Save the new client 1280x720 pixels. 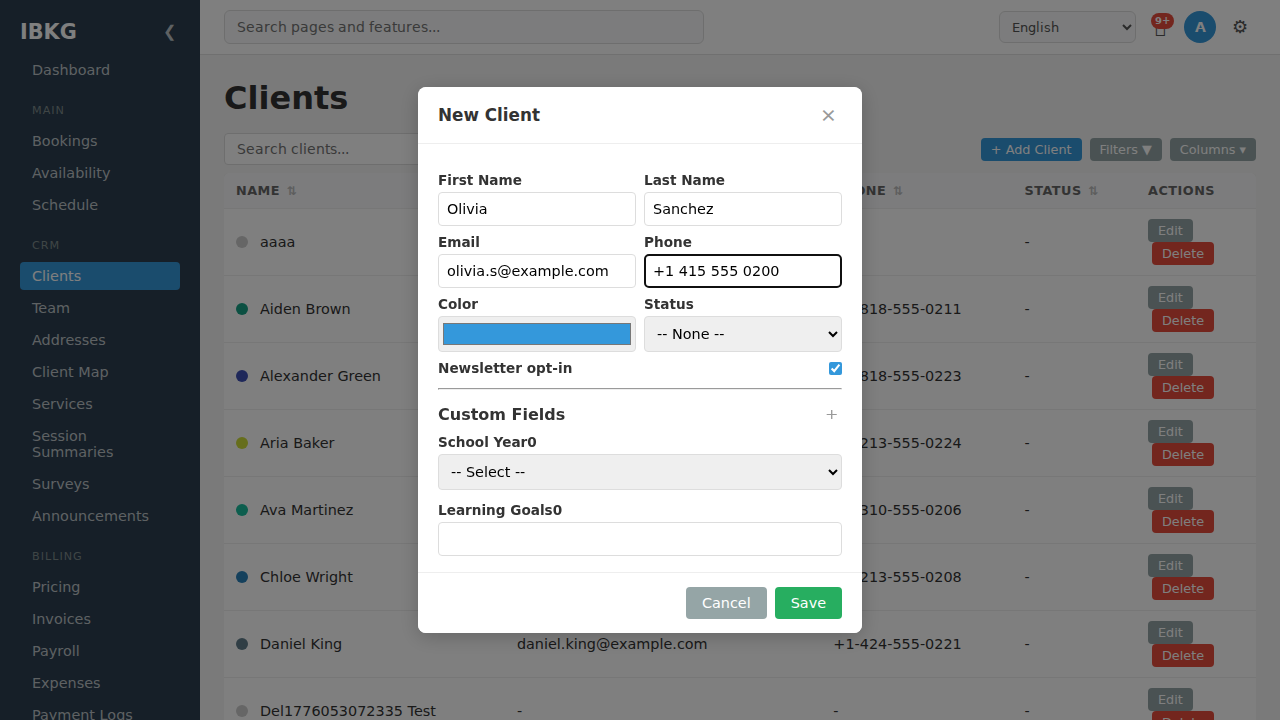click(x=808, y=603)
